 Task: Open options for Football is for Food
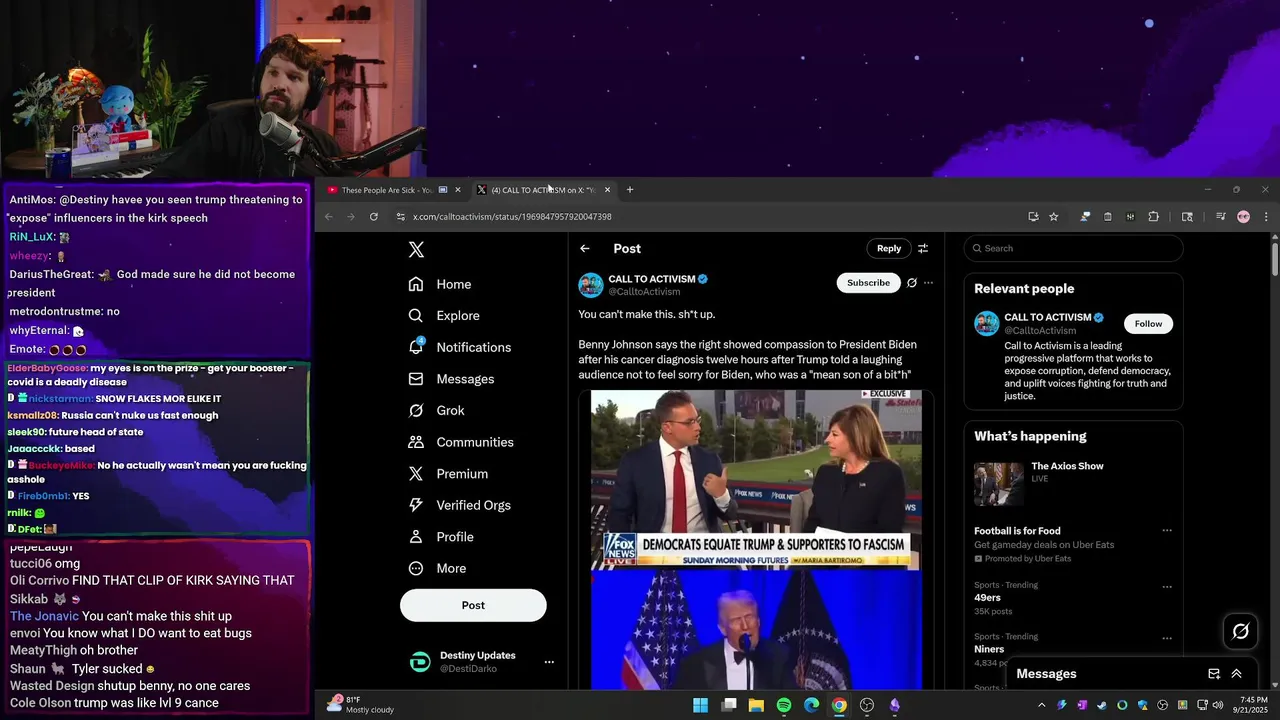[x=1166, y=531]
